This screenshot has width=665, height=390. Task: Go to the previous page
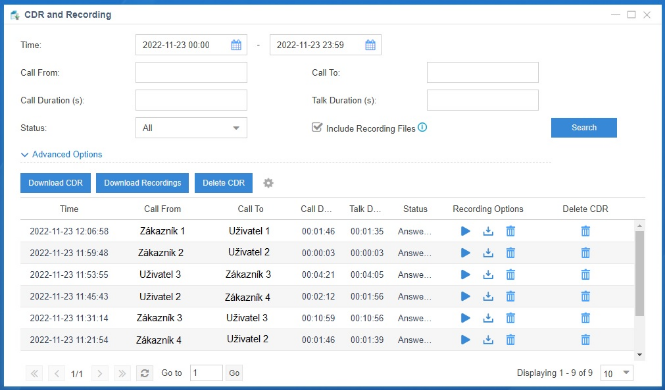click(56, 373)
